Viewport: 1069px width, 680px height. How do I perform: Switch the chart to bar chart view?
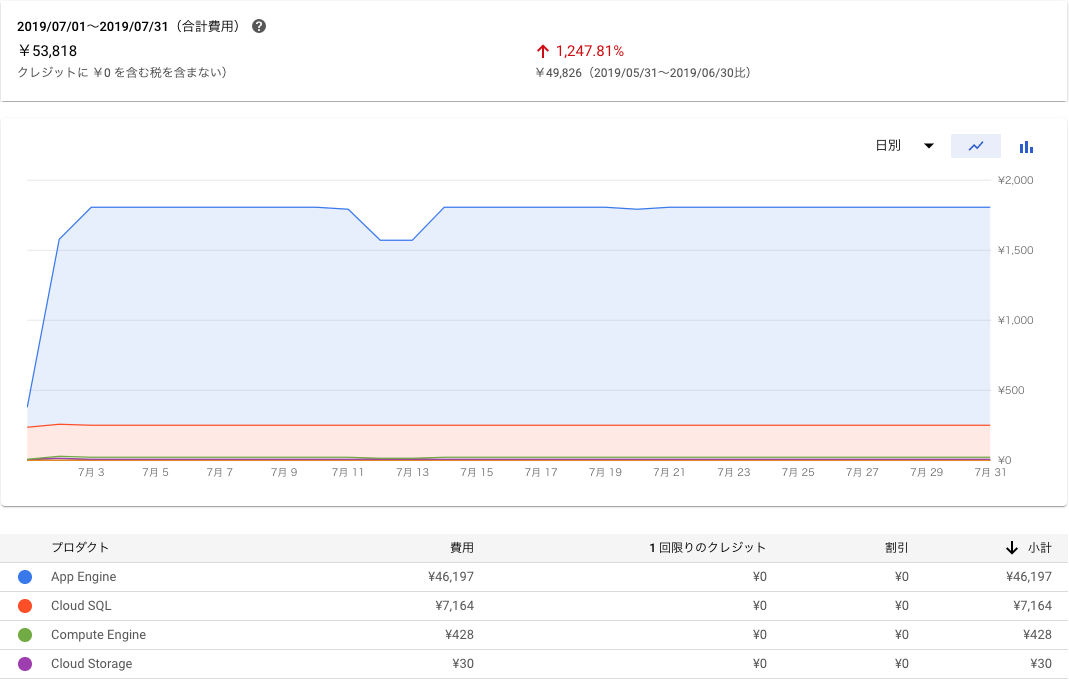coord(1026,146)
